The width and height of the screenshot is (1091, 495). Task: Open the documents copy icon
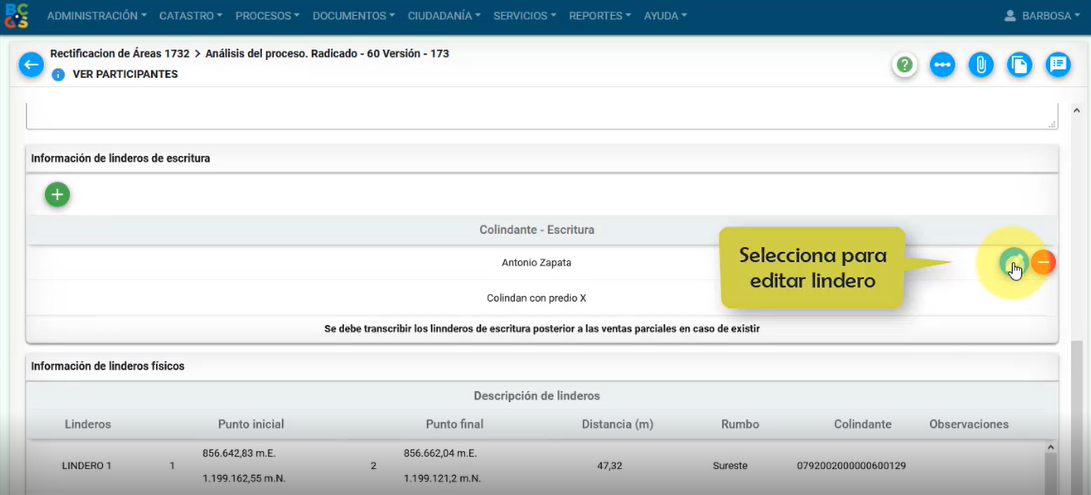click(x=1019, y=65)
